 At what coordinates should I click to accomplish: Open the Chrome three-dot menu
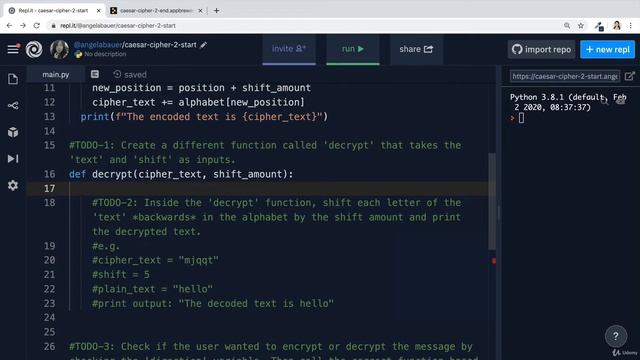631,25
